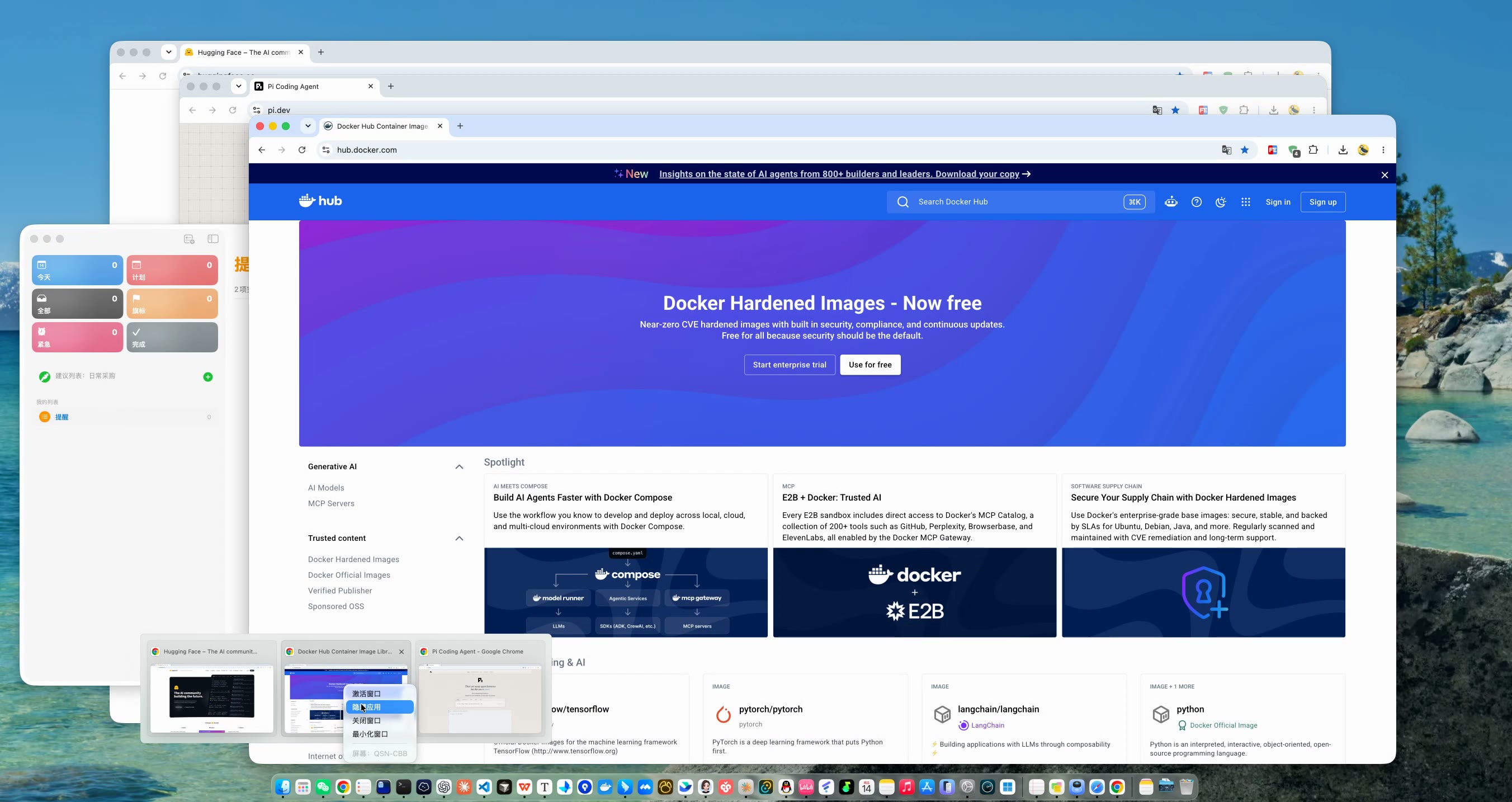Click the Sign up button
The image size is (1512, 802).
(x=1323, y=202)
